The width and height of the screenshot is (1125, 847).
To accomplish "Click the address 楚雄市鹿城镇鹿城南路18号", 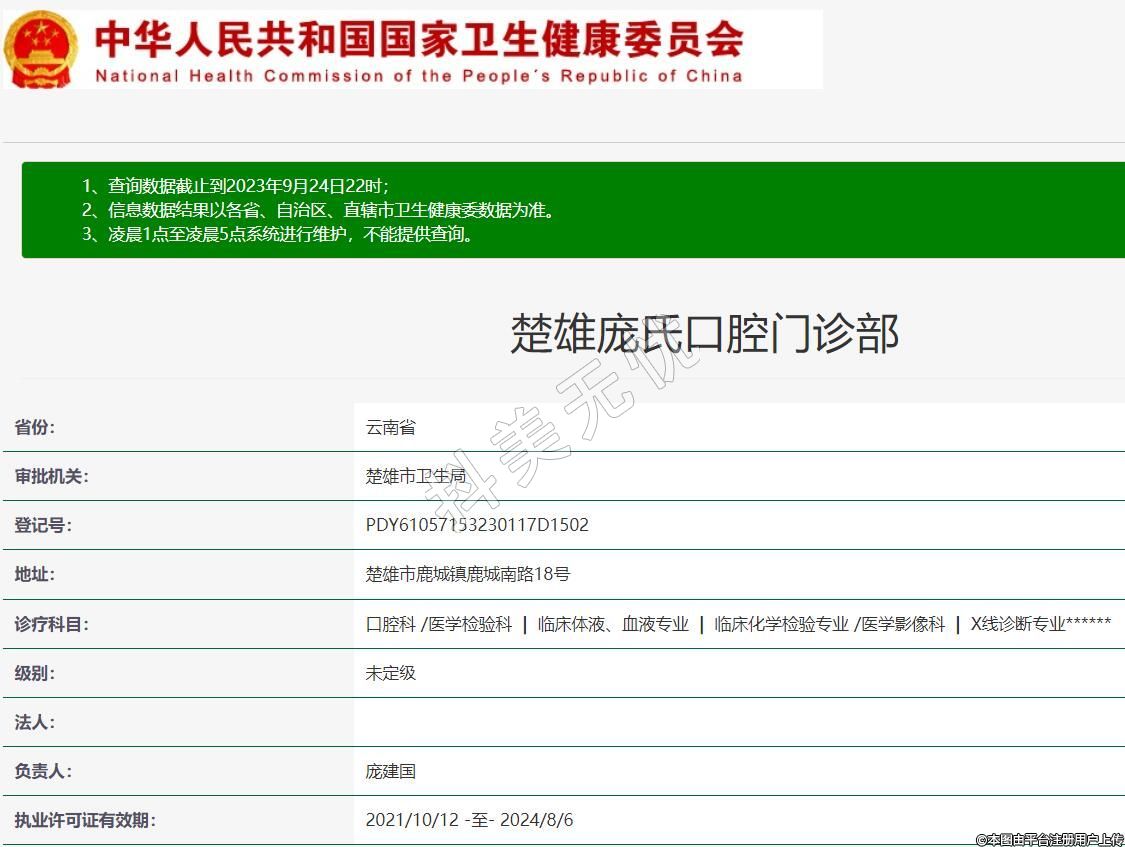I will (x=467, y=574).
